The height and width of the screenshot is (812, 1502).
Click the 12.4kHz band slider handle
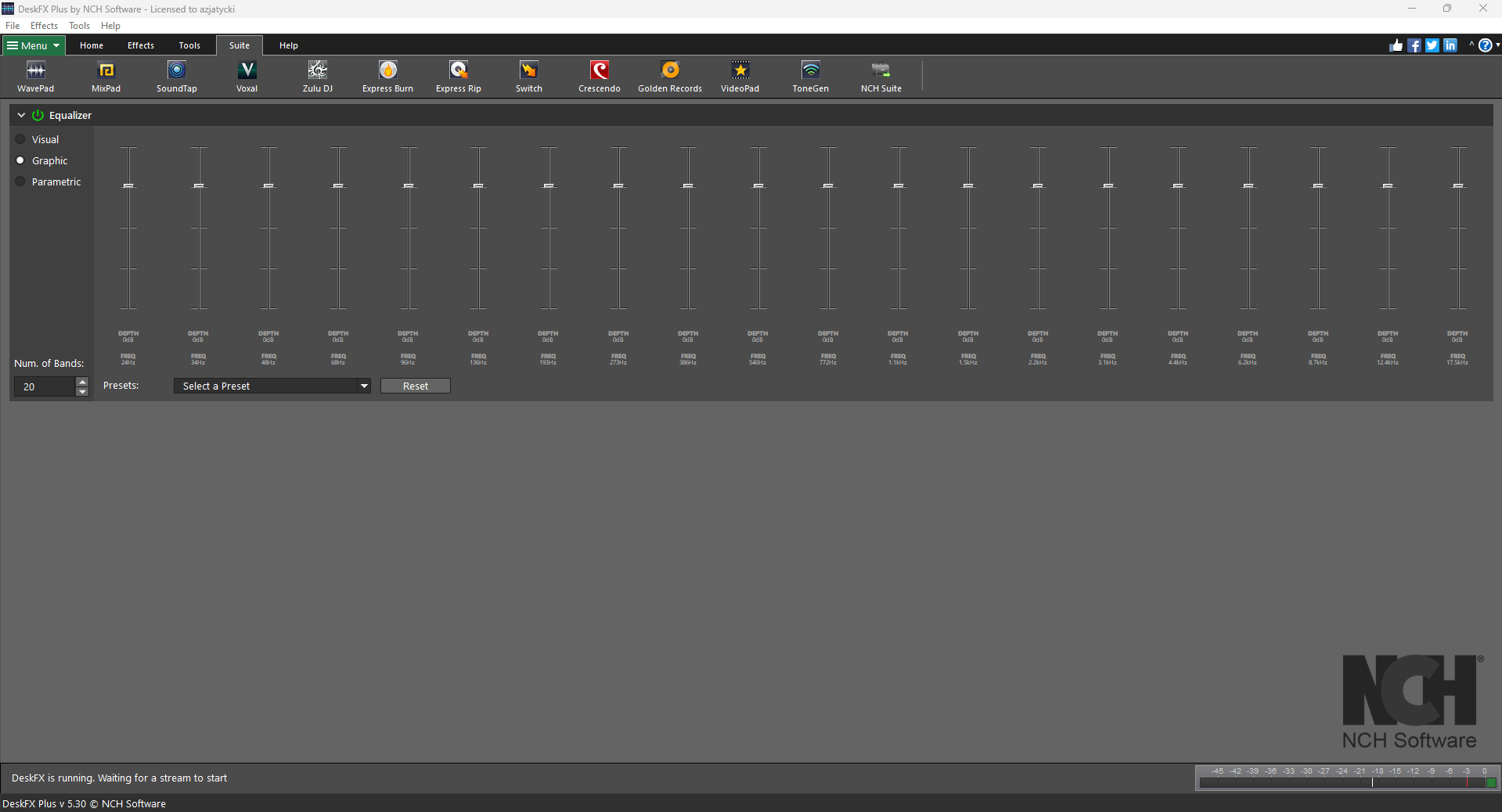click(1388, 185)
